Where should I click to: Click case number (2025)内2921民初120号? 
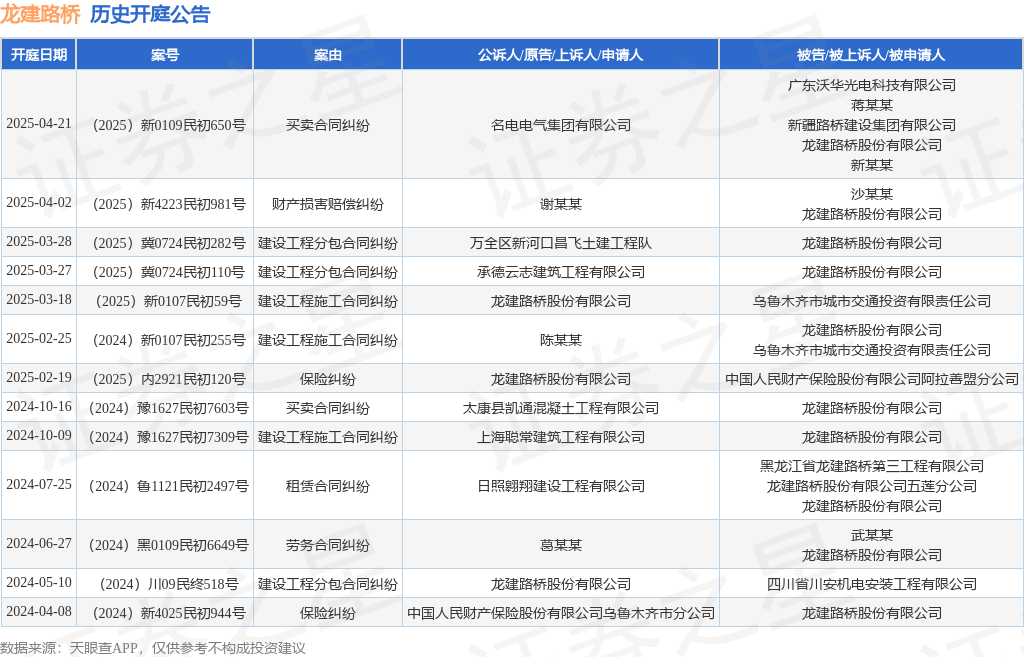tap(168, 379)
